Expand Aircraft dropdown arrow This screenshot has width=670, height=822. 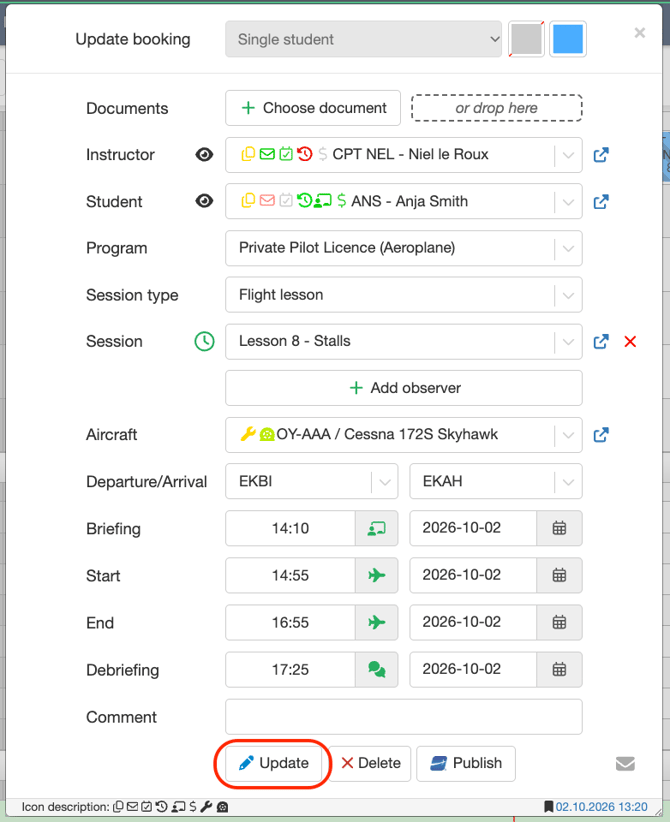click(568, 435)
